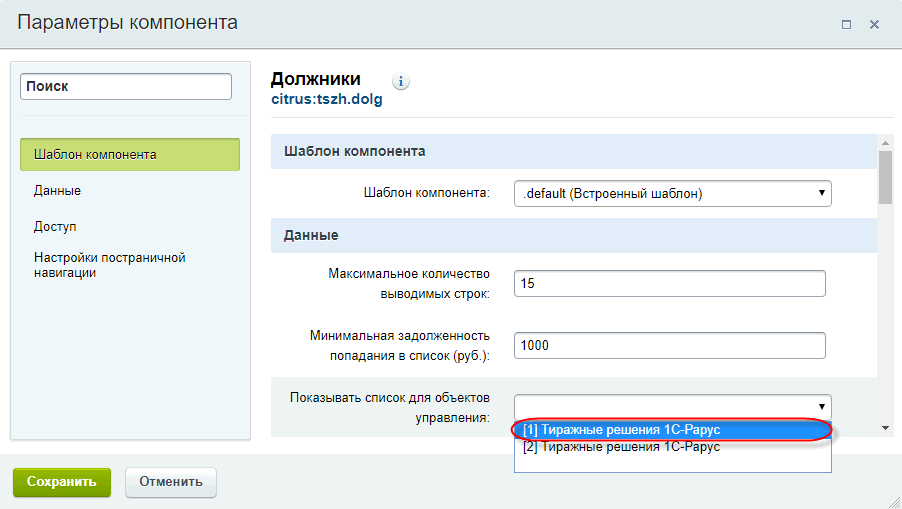Click the Поиск search field
The width and height of the screenshot is (902, 509).
[x=126, y=86]
